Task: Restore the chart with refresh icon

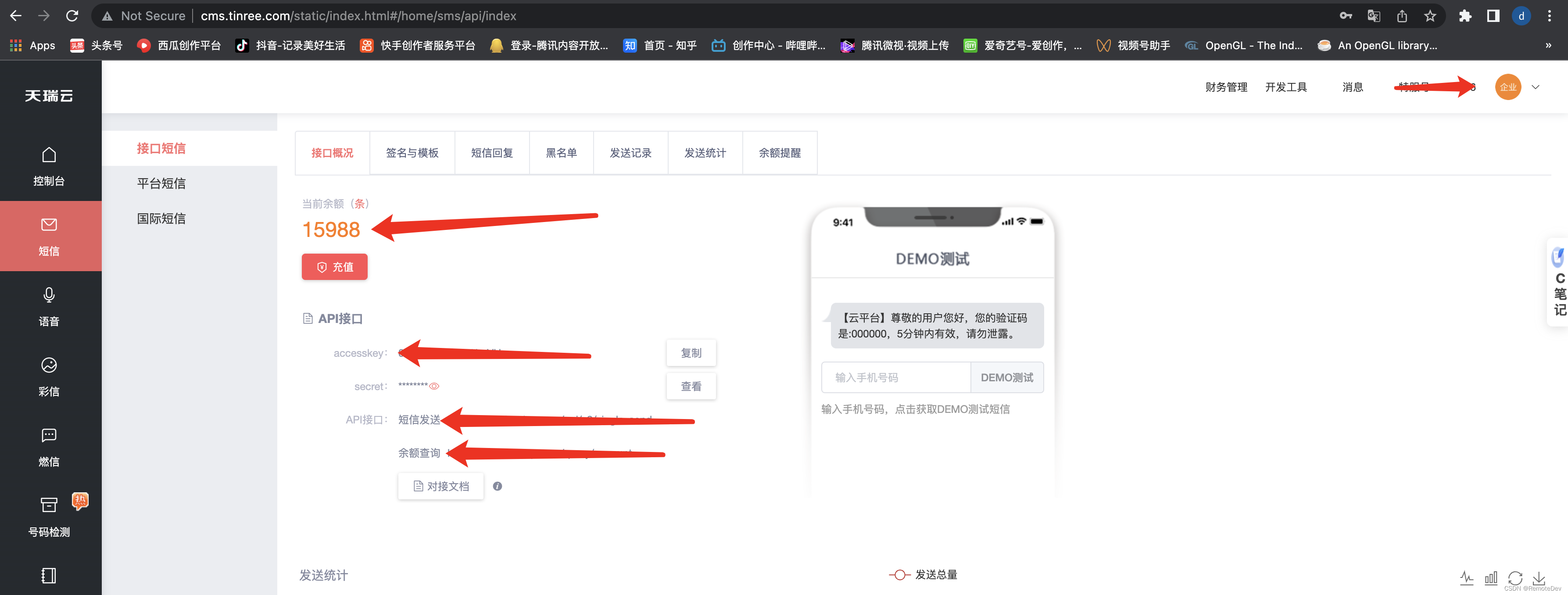Action: (1515, 578)
